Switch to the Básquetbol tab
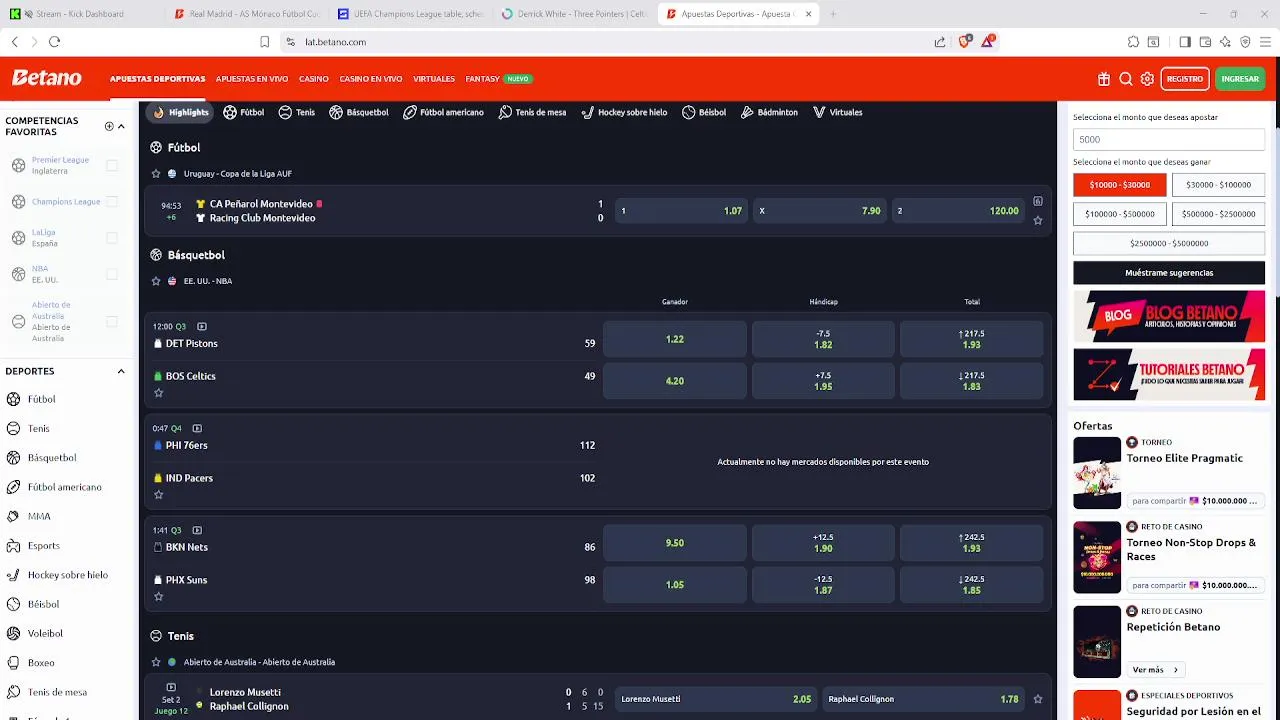 click(359, 112)
